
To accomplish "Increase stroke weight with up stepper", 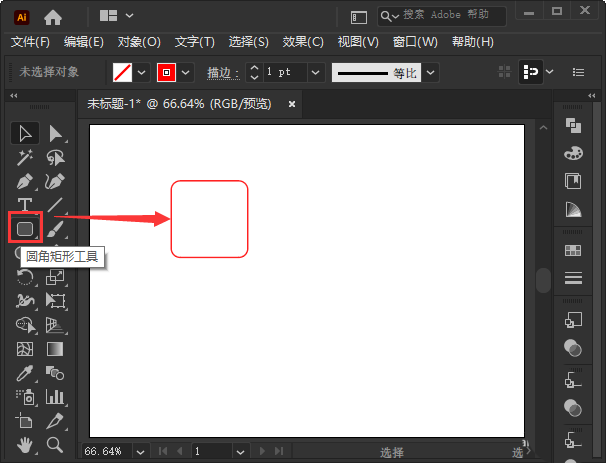I will tap(254, 68).
